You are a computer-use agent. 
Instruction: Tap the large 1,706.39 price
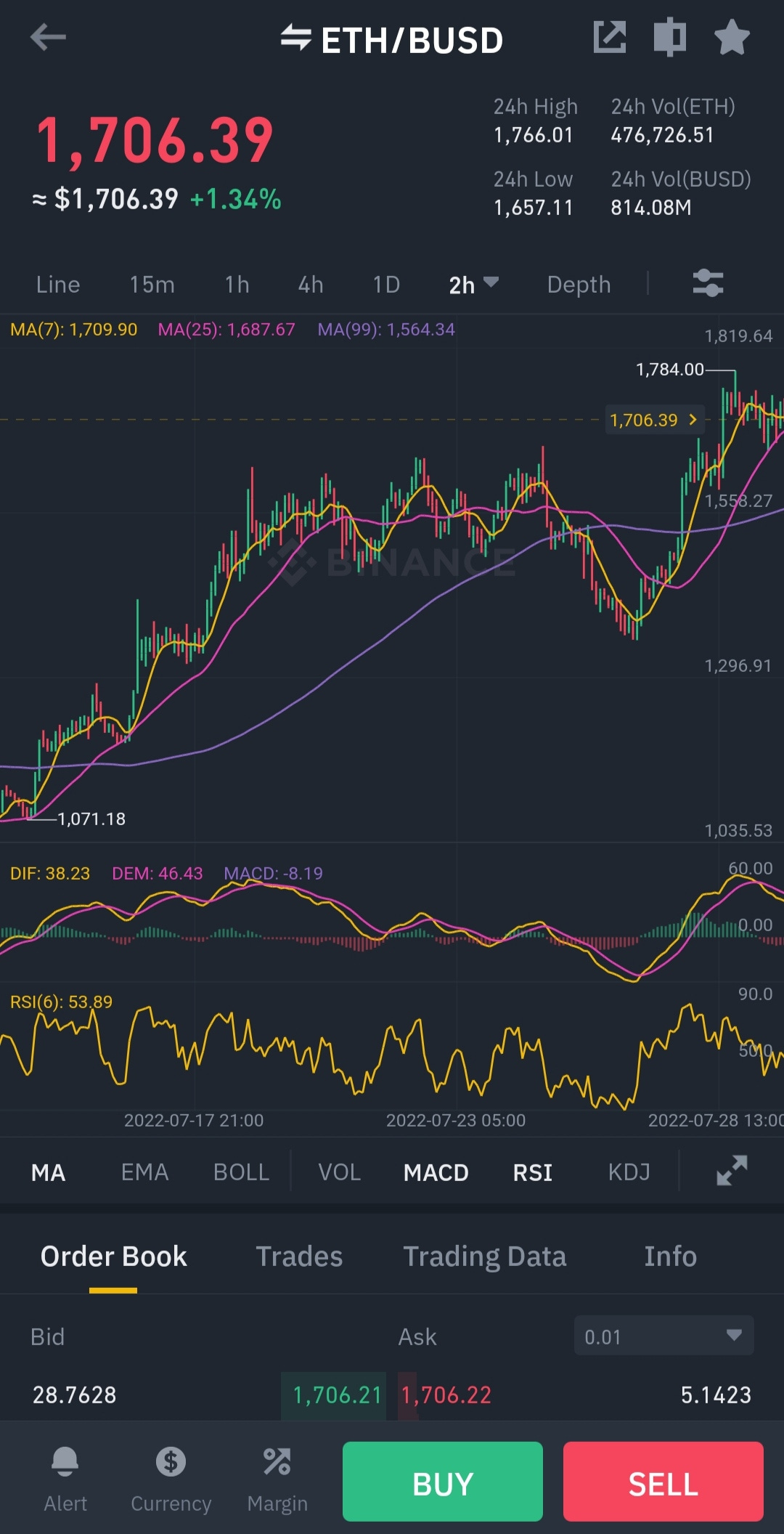click(x=155, y=141)
